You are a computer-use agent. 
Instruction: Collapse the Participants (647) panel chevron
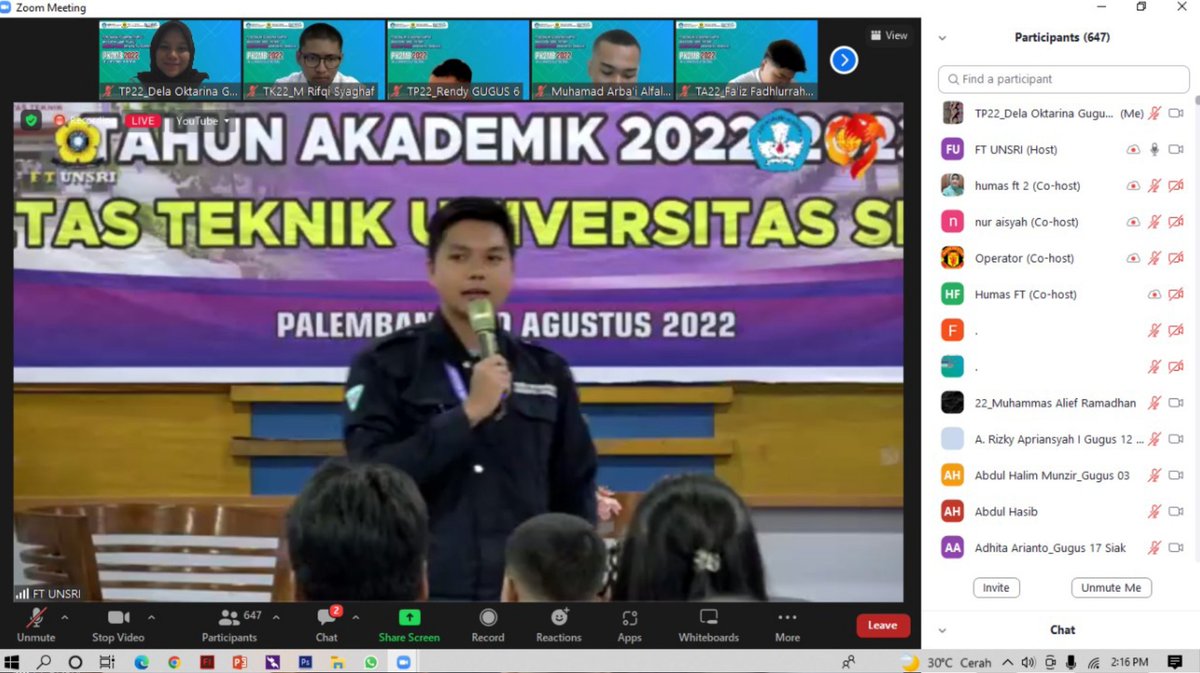click(x=942, y=38)
